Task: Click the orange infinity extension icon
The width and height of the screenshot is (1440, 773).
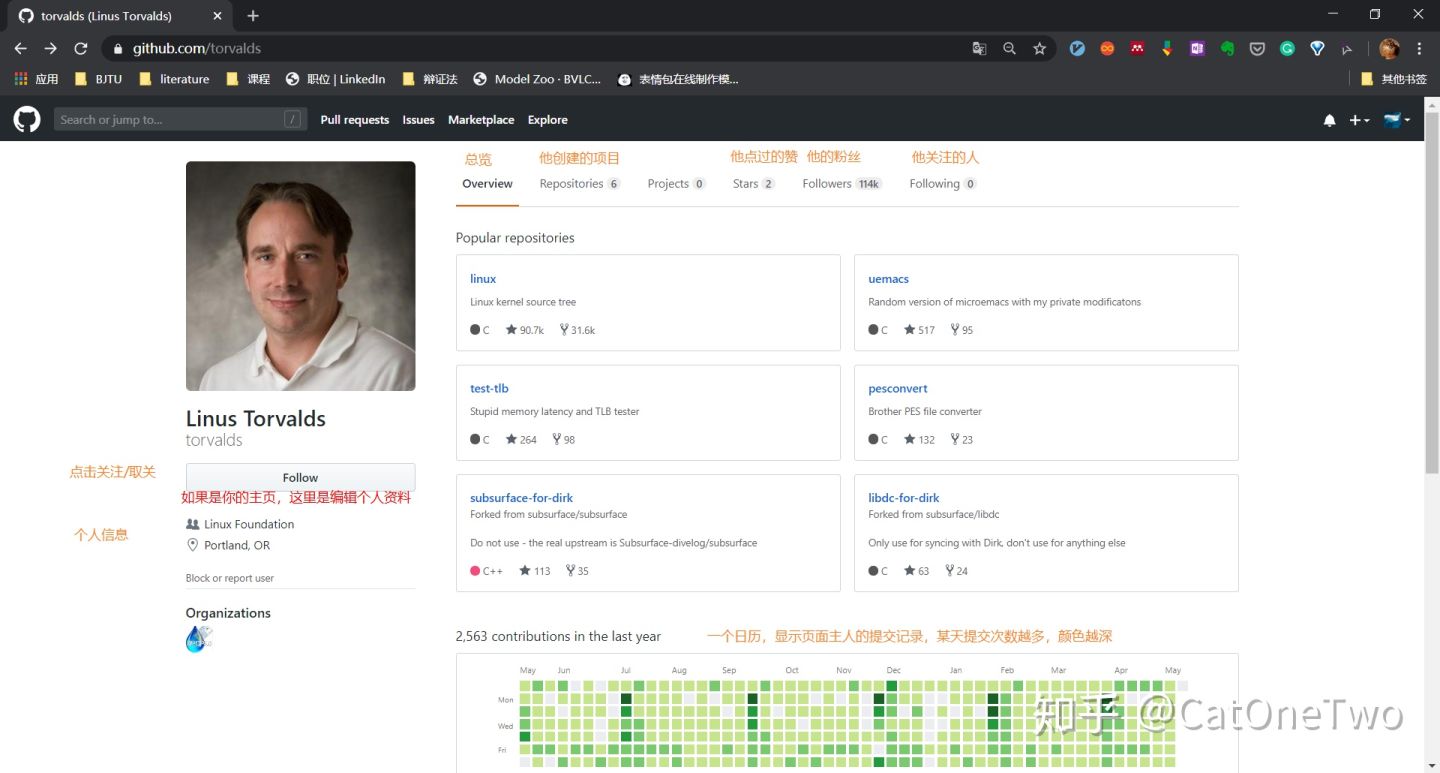Action: click(1107, 48)
